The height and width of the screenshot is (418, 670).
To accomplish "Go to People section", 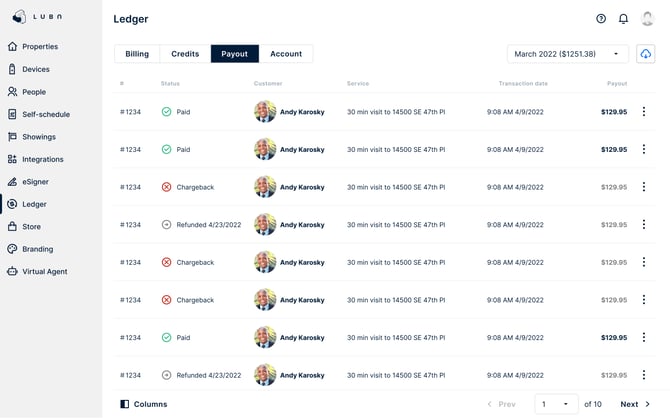I will (27, 91).
